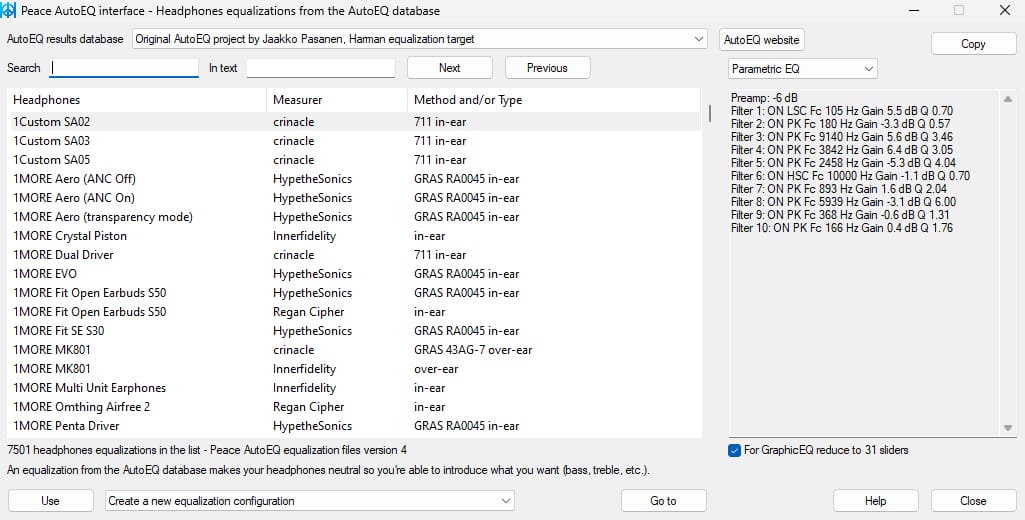Image resolution: width=1025 pixels, height=520 pixels.
Task: Click the Close button at bottom right
Action: point(972,501)
